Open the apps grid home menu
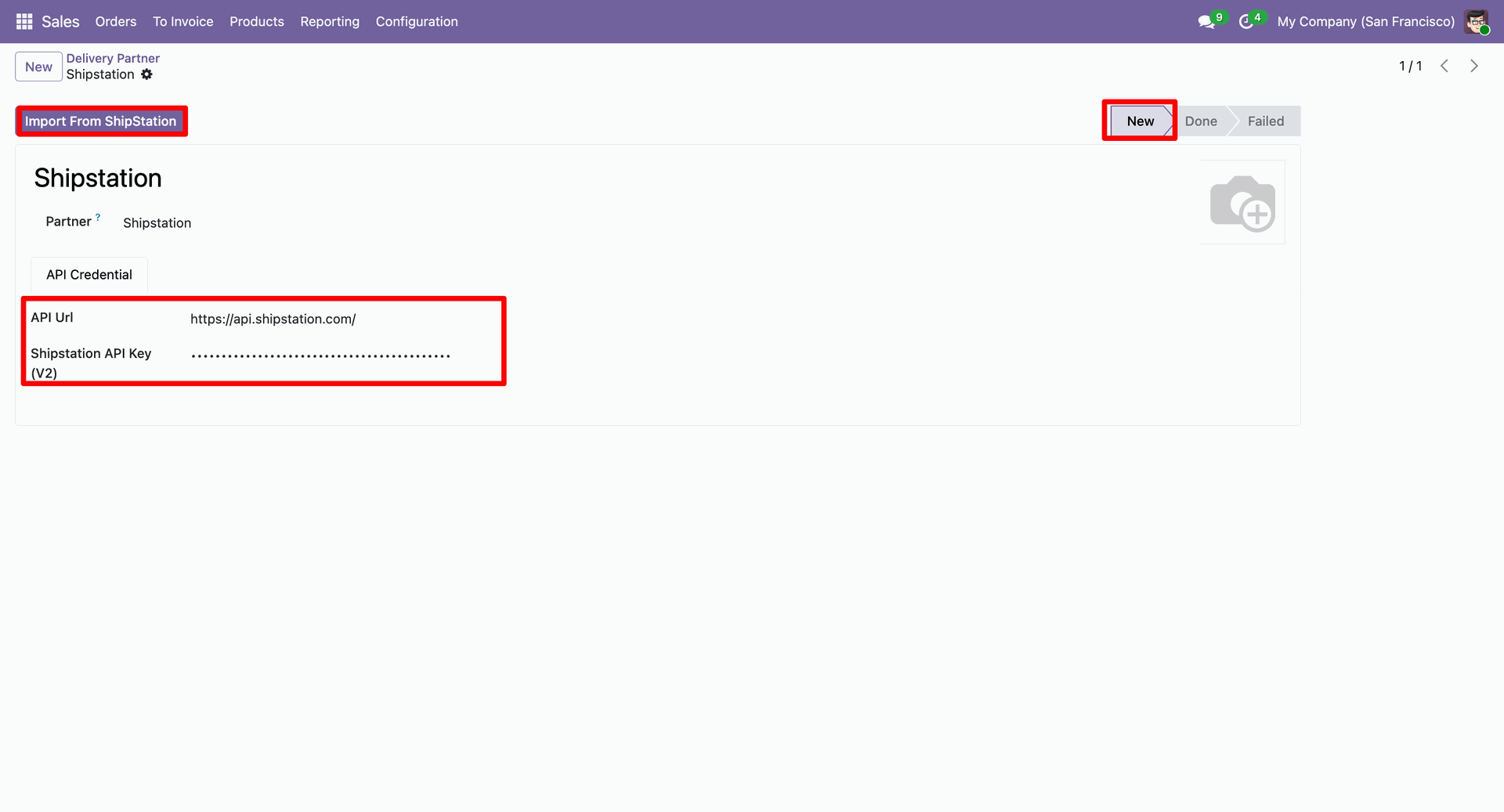 coord(24,21)
